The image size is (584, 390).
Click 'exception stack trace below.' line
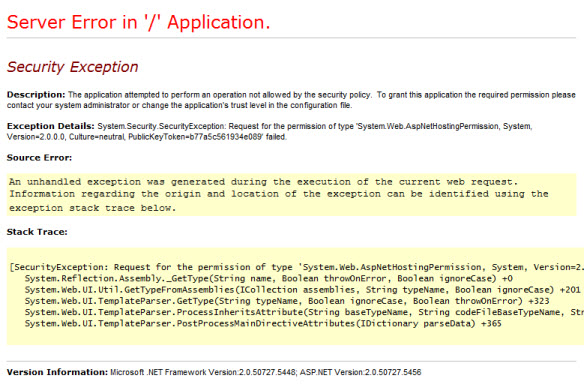pos(92,208)
